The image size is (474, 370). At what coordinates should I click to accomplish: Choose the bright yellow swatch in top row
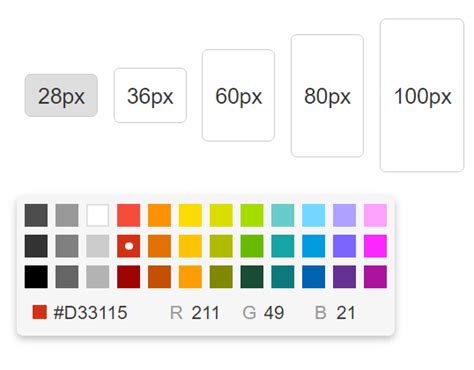tap(190, 215)
